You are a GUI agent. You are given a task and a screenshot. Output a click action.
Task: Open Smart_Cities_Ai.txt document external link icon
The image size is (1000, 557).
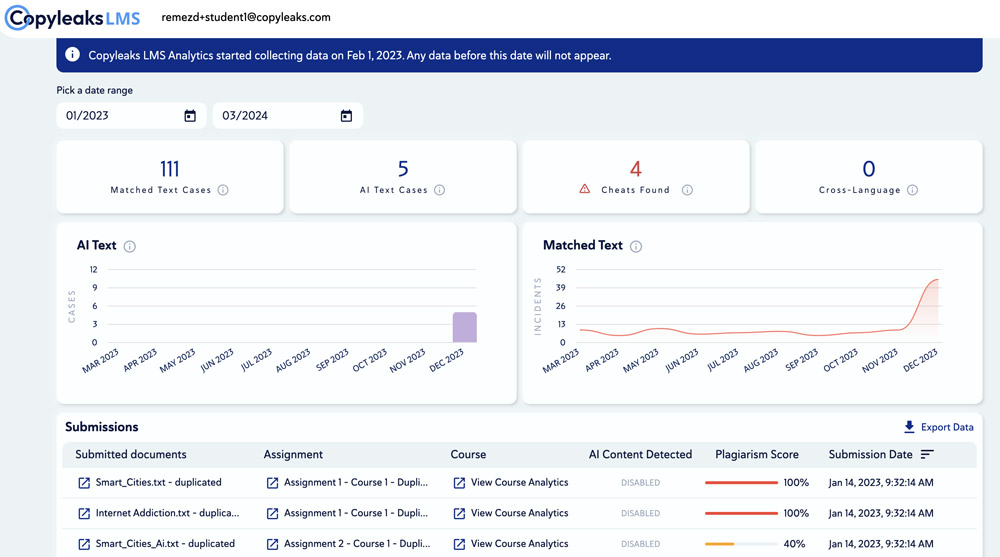84,544
